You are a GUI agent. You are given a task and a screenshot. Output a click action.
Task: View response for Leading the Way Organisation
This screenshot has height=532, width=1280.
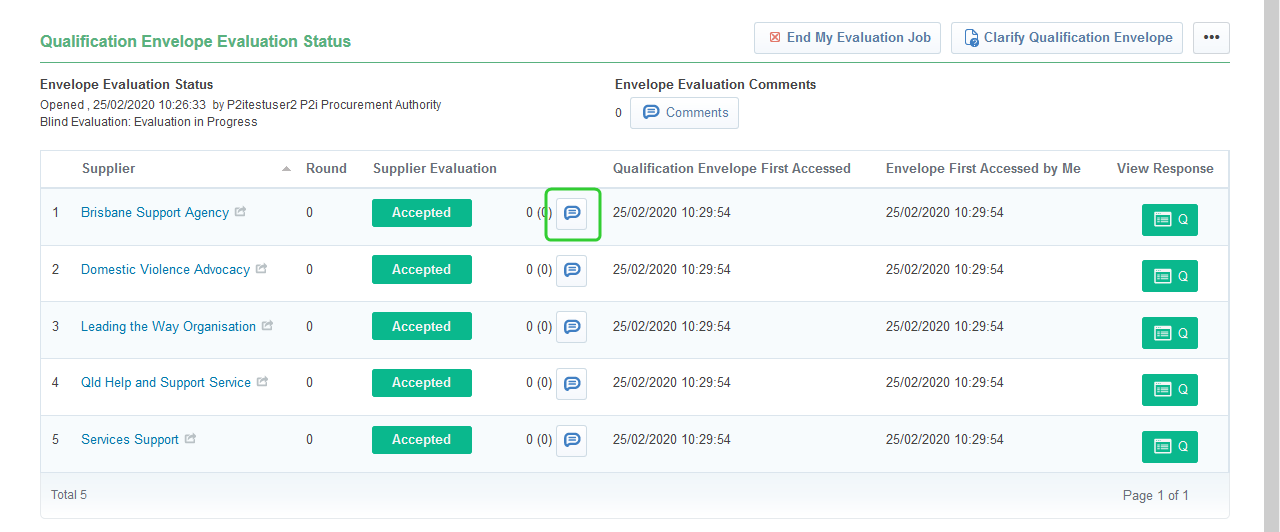tap(1169, 333)
